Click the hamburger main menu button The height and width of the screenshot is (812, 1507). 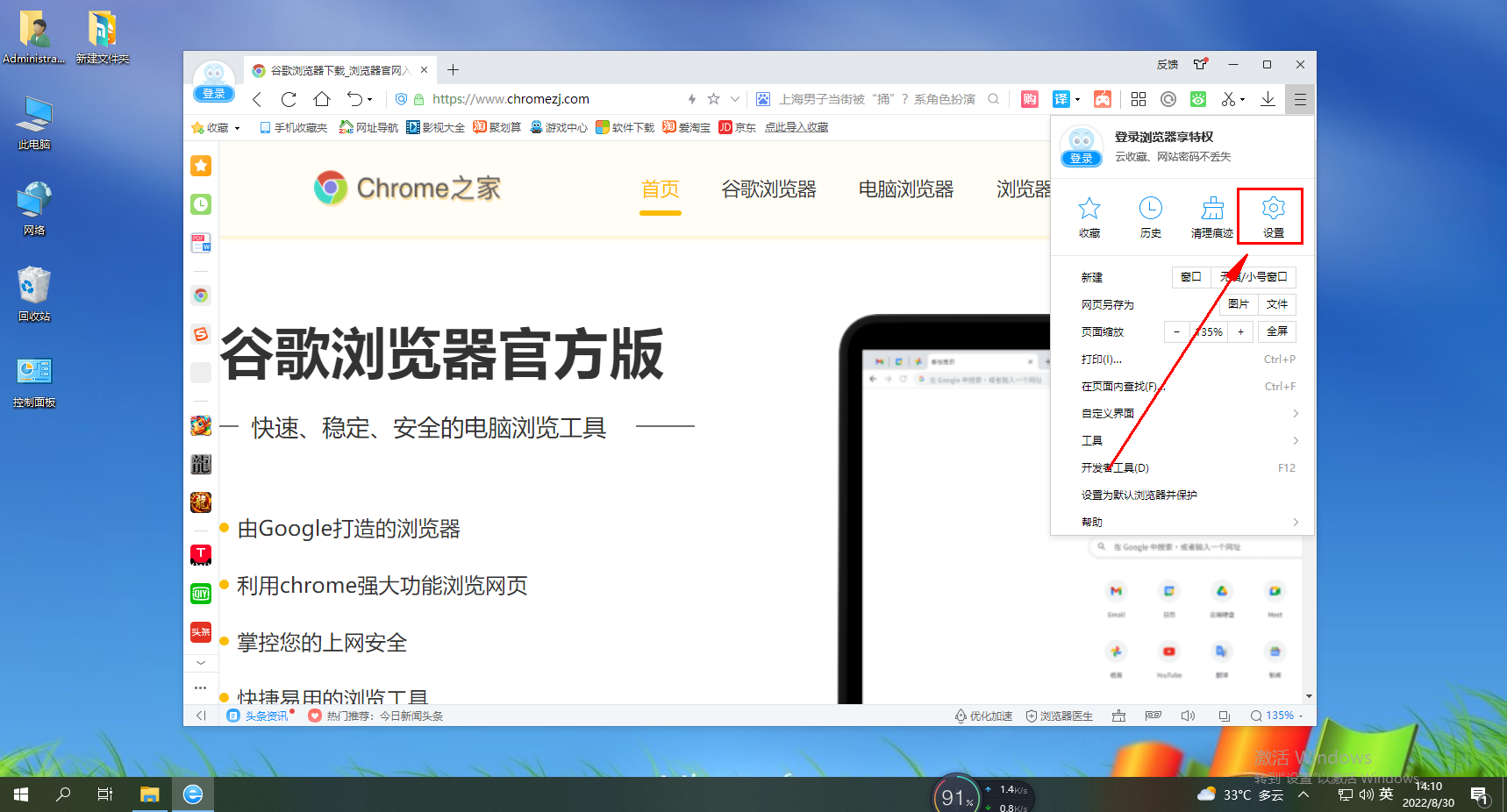tap(1300, 99)
